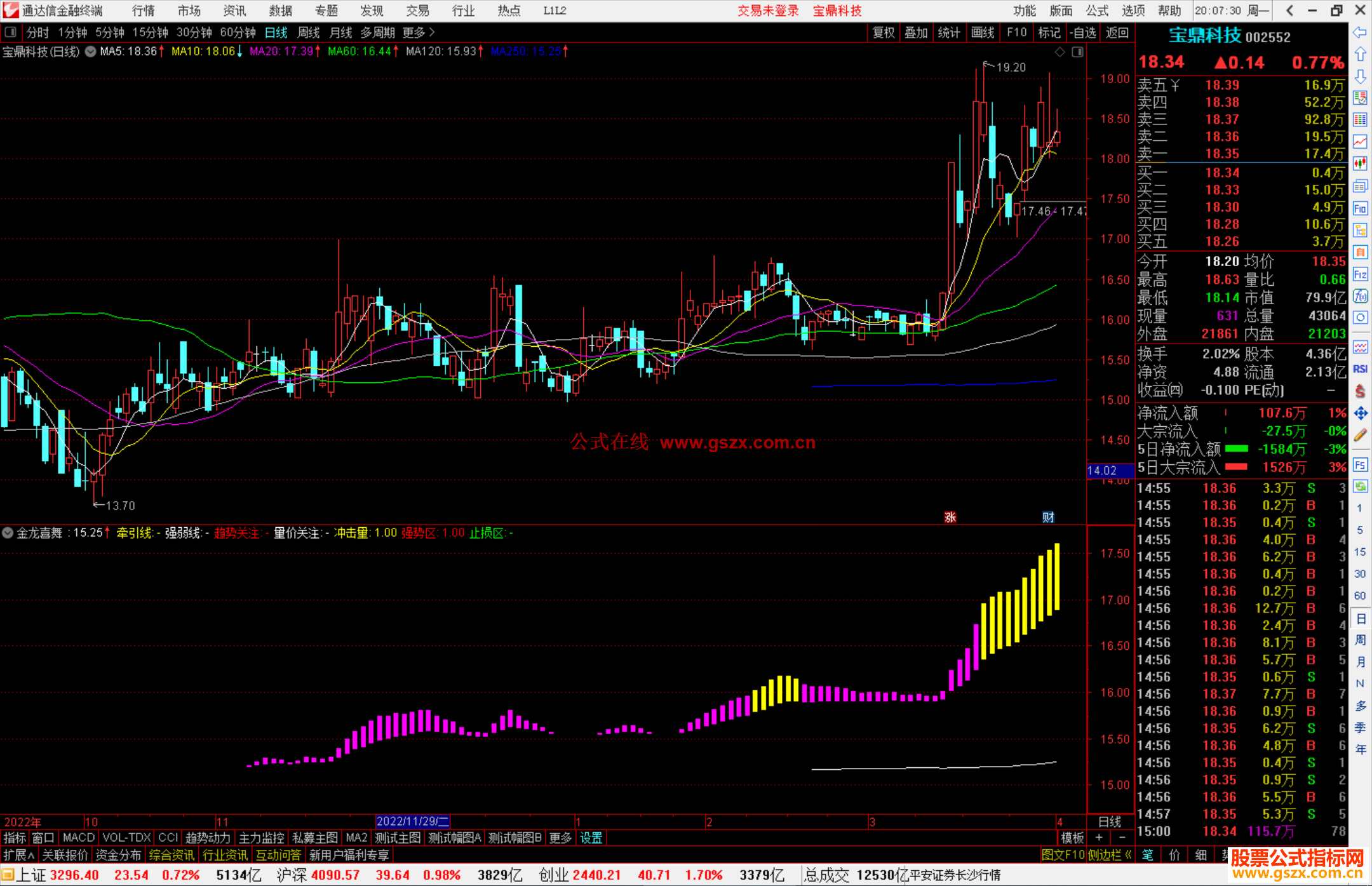The width and height of the screenshot is (1372, 886).
Task: Expand 更多 timeframe options in period bar
Action: pos(419,32)
